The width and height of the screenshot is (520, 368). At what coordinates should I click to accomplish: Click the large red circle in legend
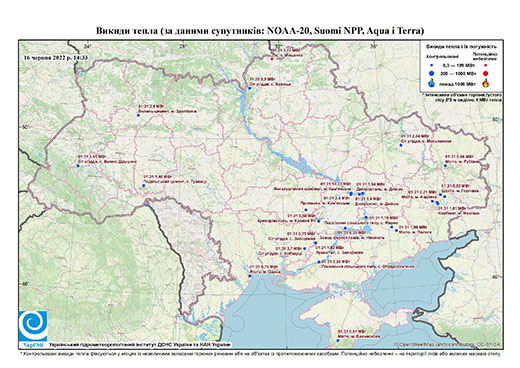coord(486,74)
